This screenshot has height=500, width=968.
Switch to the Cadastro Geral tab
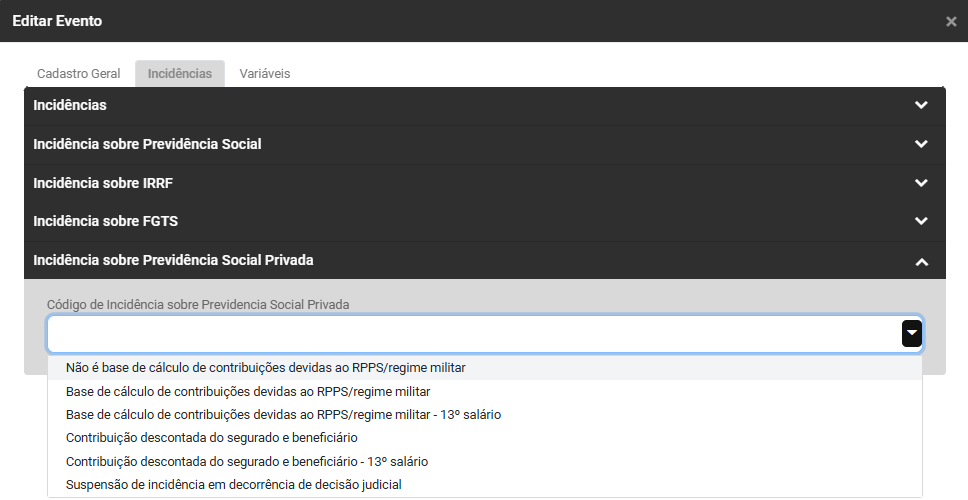point(78,74)
